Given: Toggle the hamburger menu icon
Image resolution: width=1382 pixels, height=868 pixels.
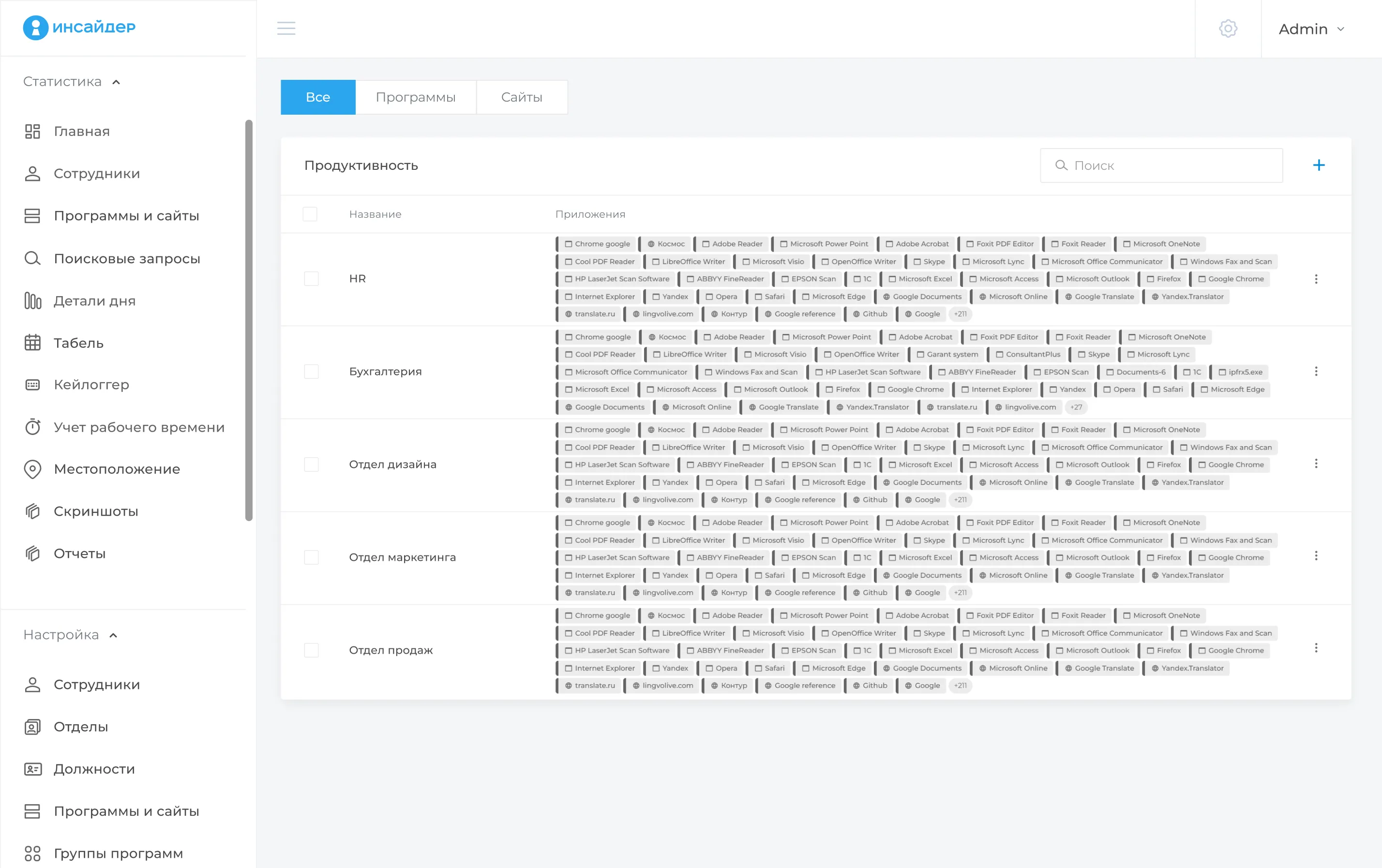Looking at the screenshot, I should click(x=286, y=28).
